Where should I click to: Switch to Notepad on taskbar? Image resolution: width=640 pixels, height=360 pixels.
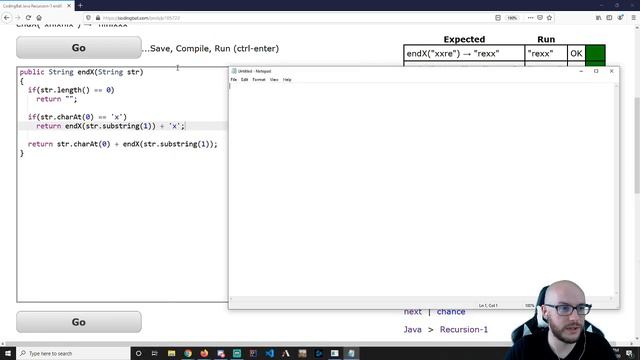pyautogui.click(x=351, y=353)
